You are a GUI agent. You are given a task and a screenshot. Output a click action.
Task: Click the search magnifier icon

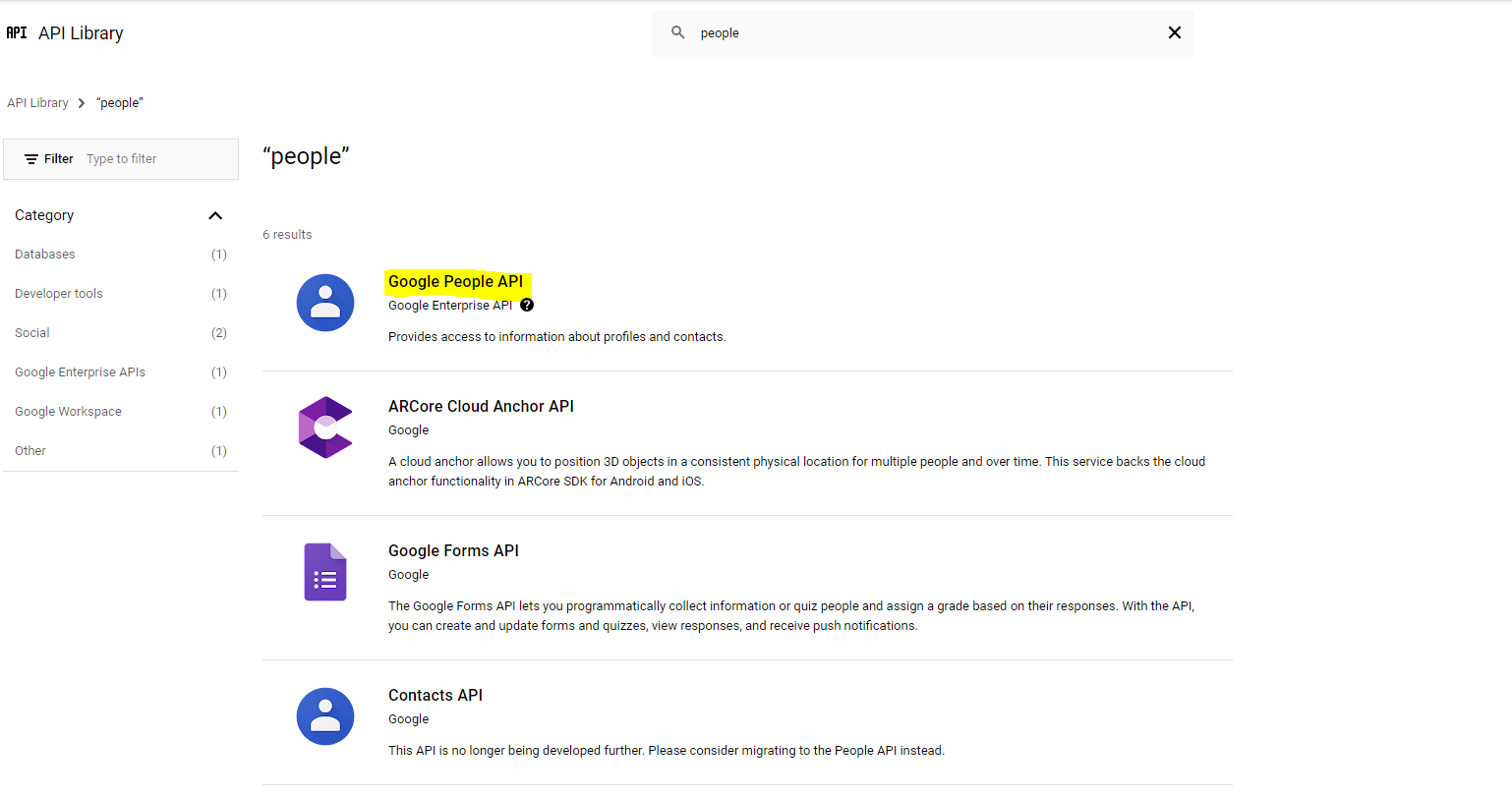(x=678, y=32)
